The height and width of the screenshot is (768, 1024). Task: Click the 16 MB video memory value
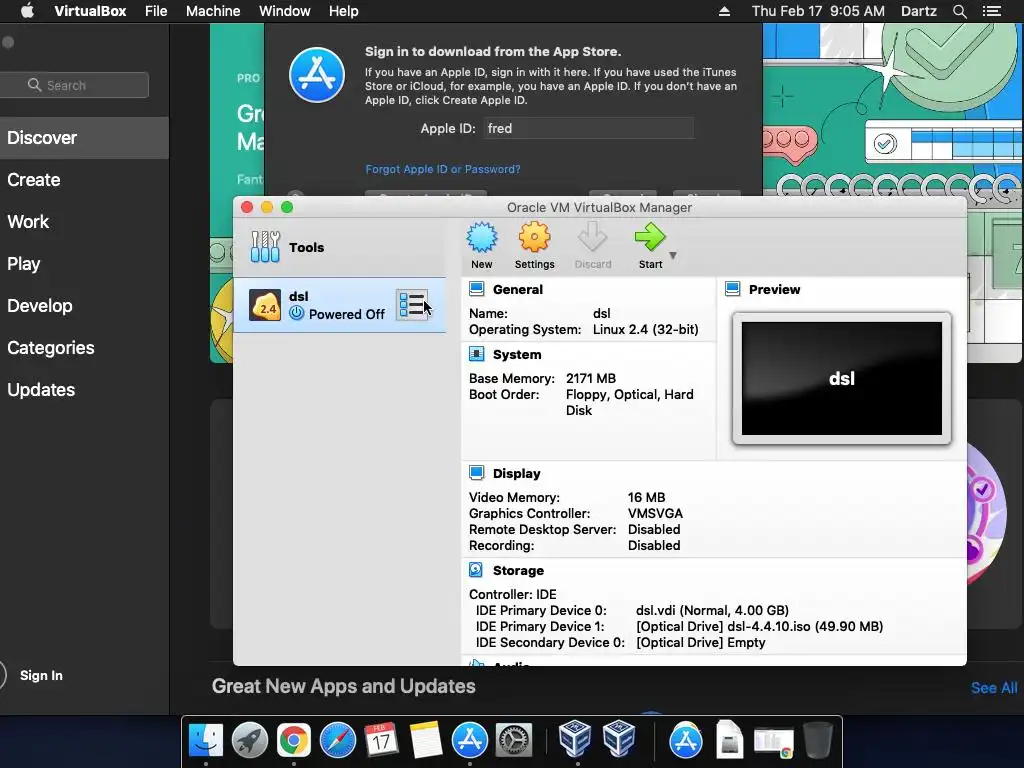point(647,498)
